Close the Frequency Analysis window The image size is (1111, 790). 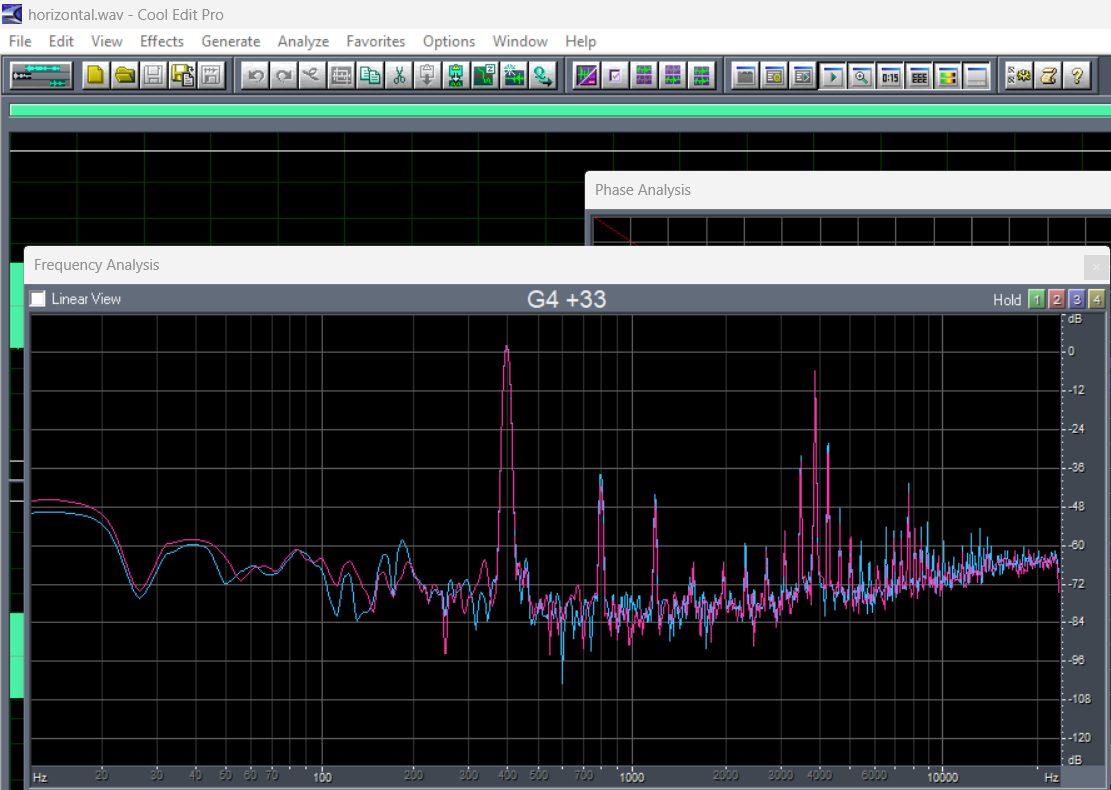[x=1096, y=266]
